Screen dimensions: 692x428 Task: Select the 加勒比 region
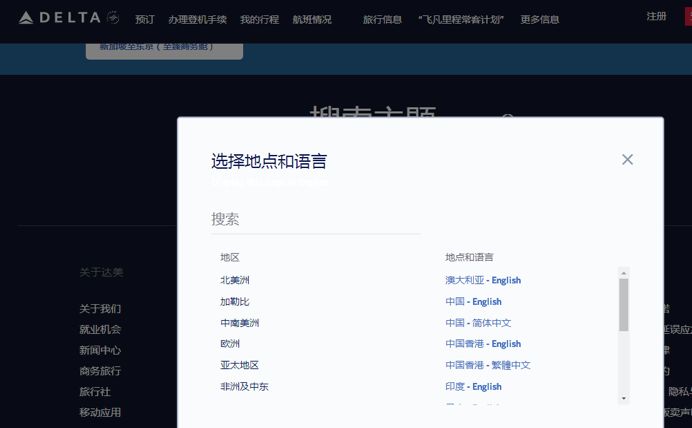235,302
